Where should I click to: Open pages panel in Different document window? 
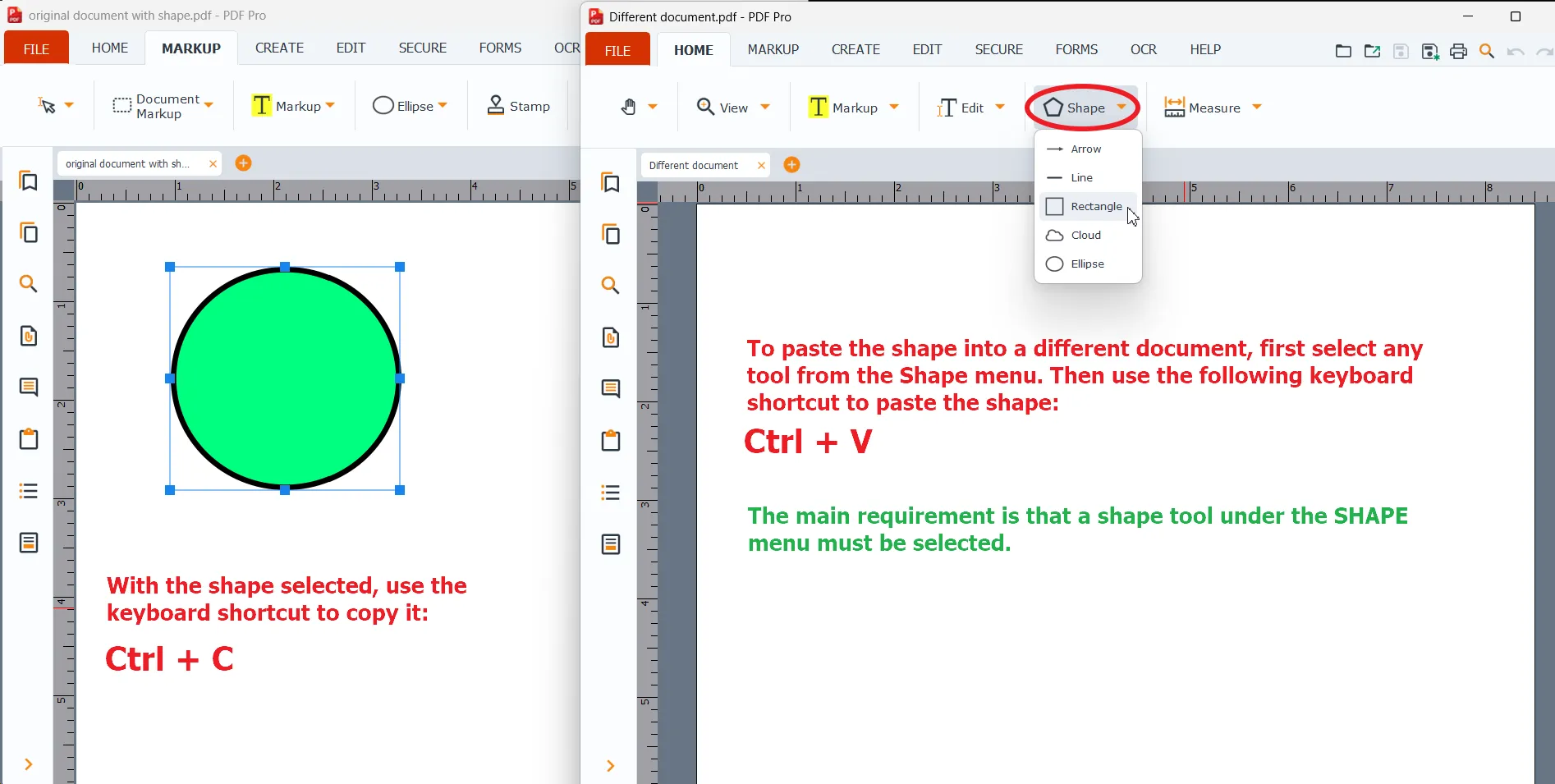[611, 235]
